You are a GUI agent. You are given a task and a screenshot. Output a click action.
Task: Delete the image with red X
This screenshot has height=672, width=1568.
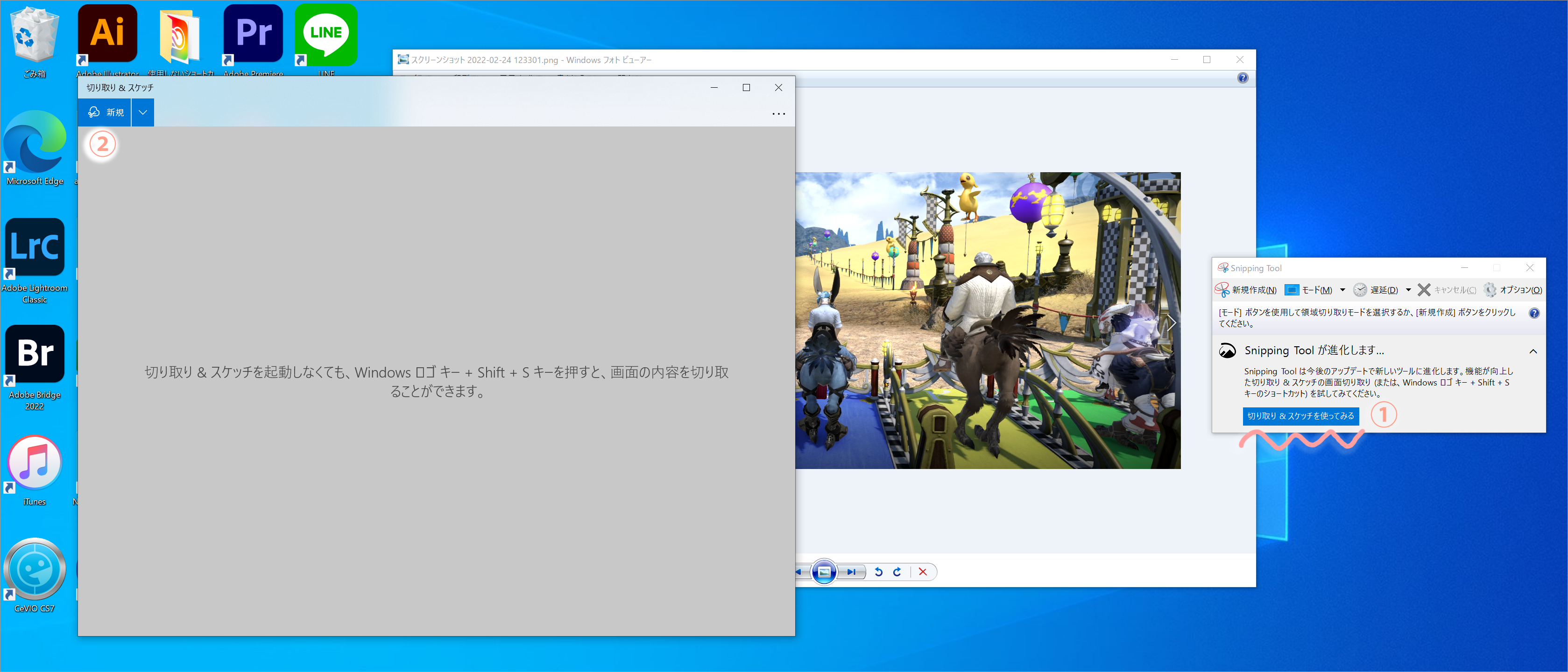[923, 572]
